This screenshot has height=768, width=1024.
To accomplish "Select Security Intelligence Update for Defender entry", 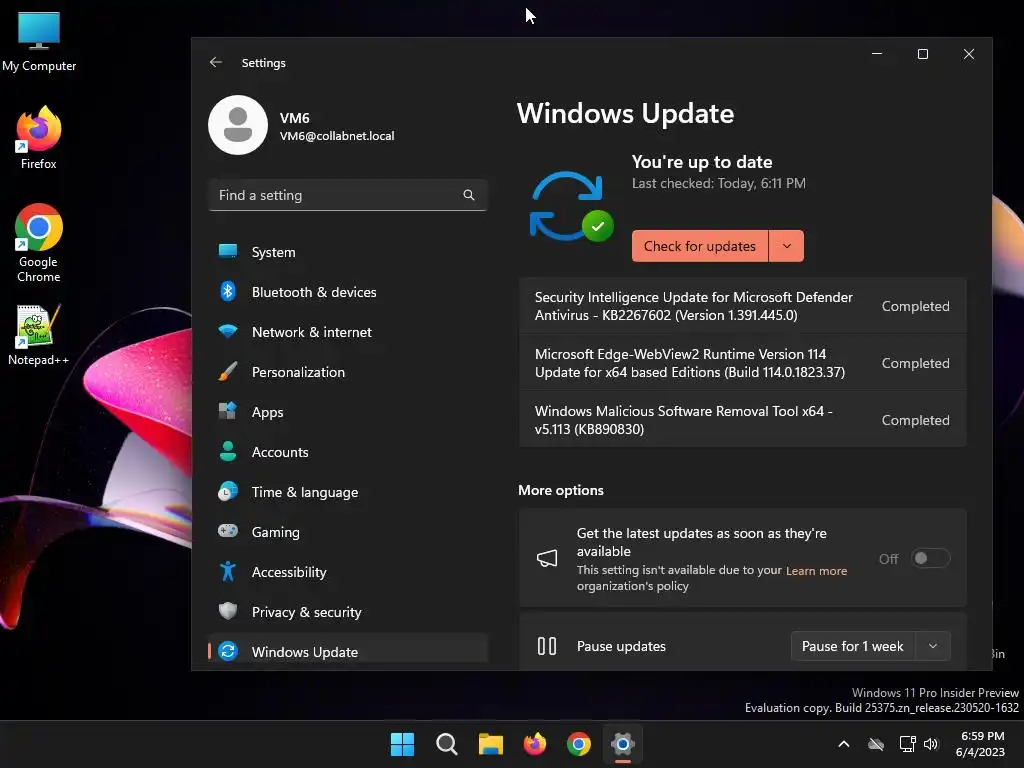I will (743, 306).
